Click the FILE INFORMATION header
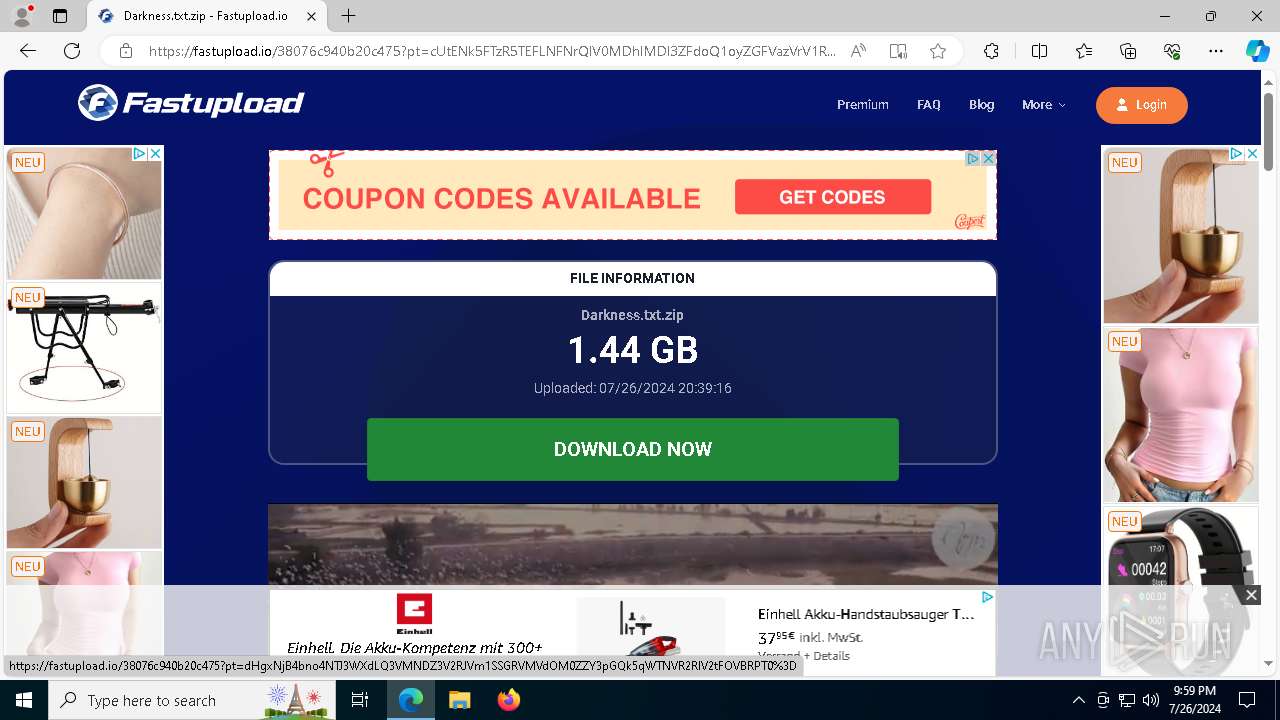This screenshot has height=720, width=1280. (x=632, y=278)
